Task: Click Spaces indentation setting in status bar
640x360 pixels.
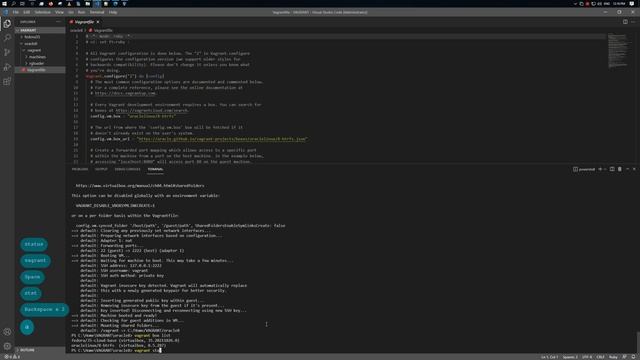Action: (570, 357)
